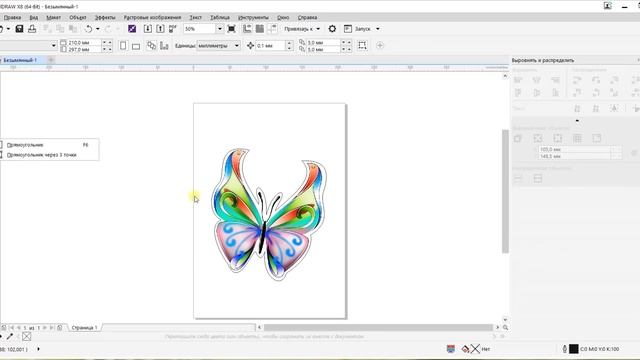This screenshot has height=360, width=640.
Task: Select portrait page orientation
Action: pos(123,46)
